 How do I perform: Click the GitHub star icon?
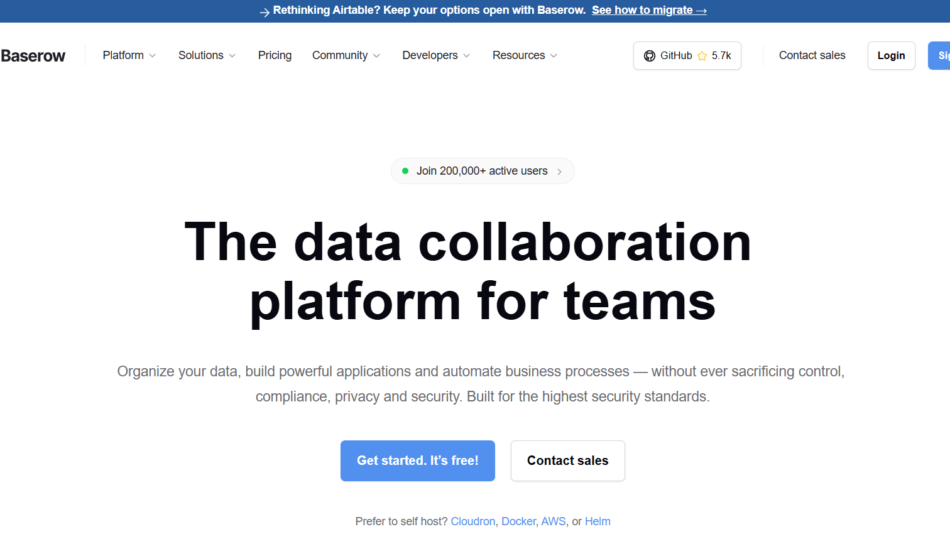coord(702,56)
